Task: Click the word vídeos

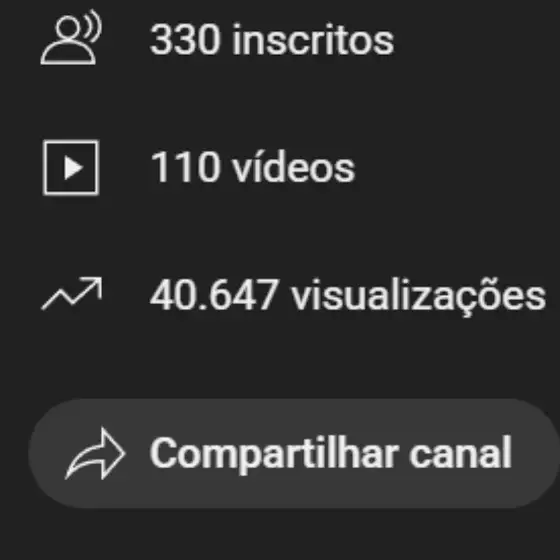Action: (294, 167)
